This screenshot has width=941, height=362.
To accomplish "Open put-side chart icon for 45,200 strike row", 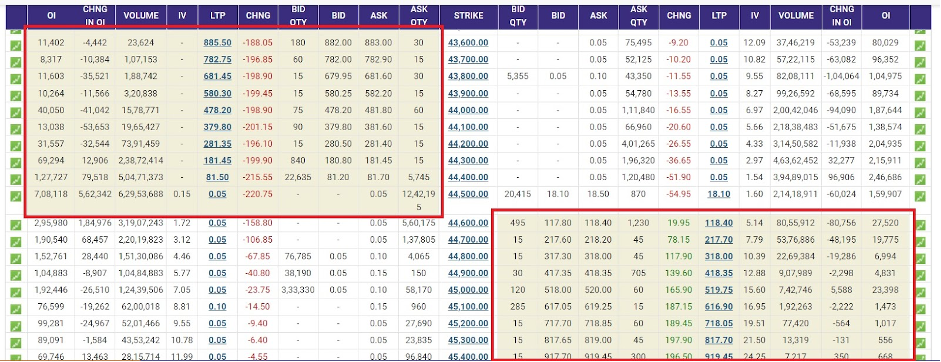I will (919, 325).
